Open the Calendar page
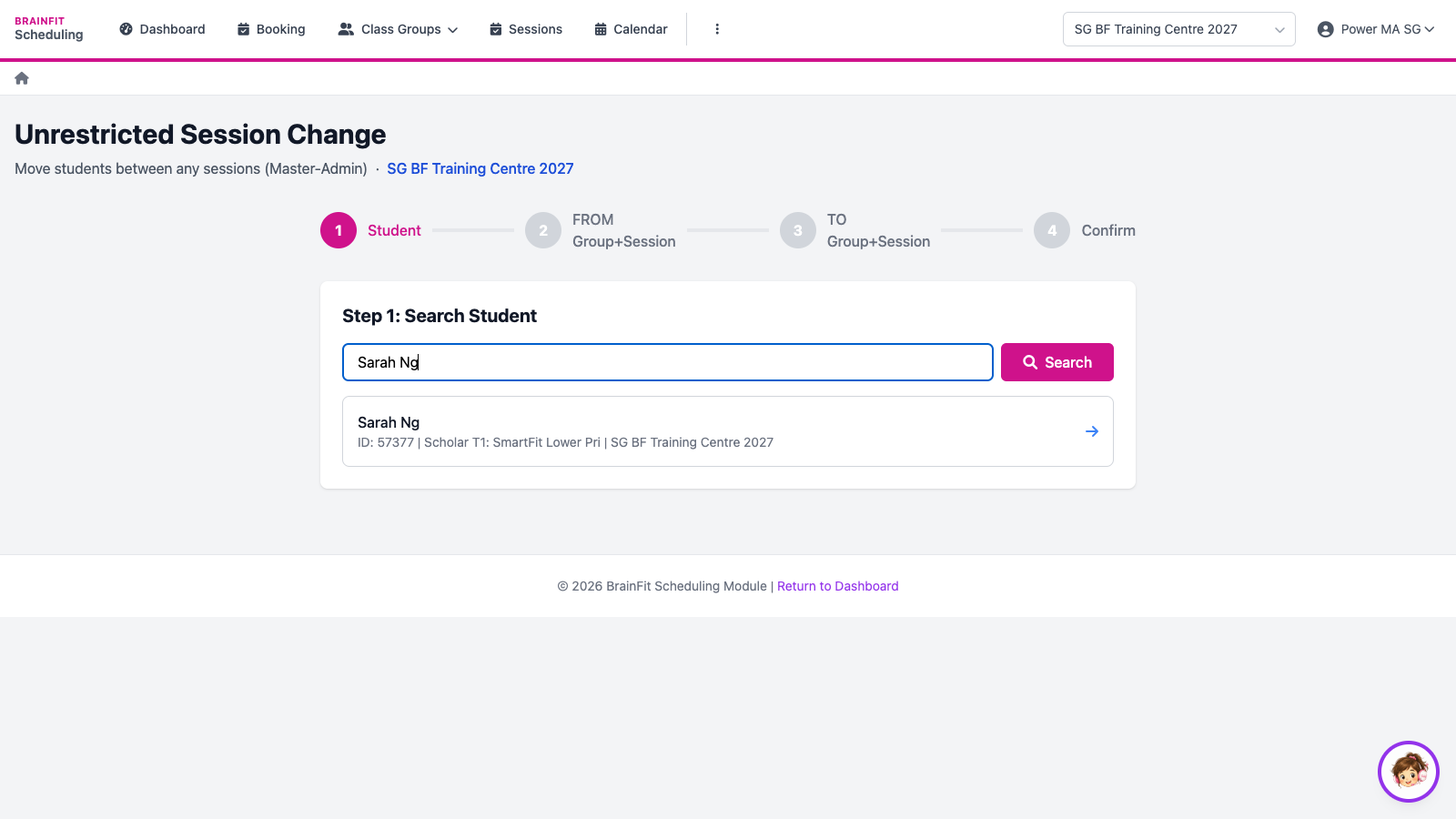1456x819 pixels. [x=631, y=29]
